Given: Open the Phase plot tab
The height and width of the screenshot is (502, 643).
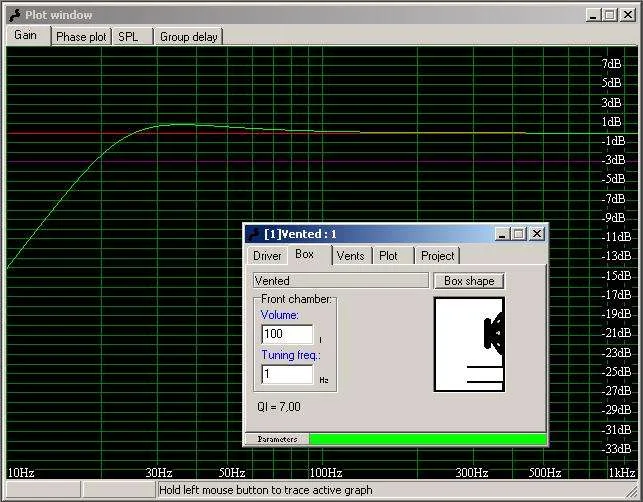Looking at the screenshot, I should click(x=81, y=37).
